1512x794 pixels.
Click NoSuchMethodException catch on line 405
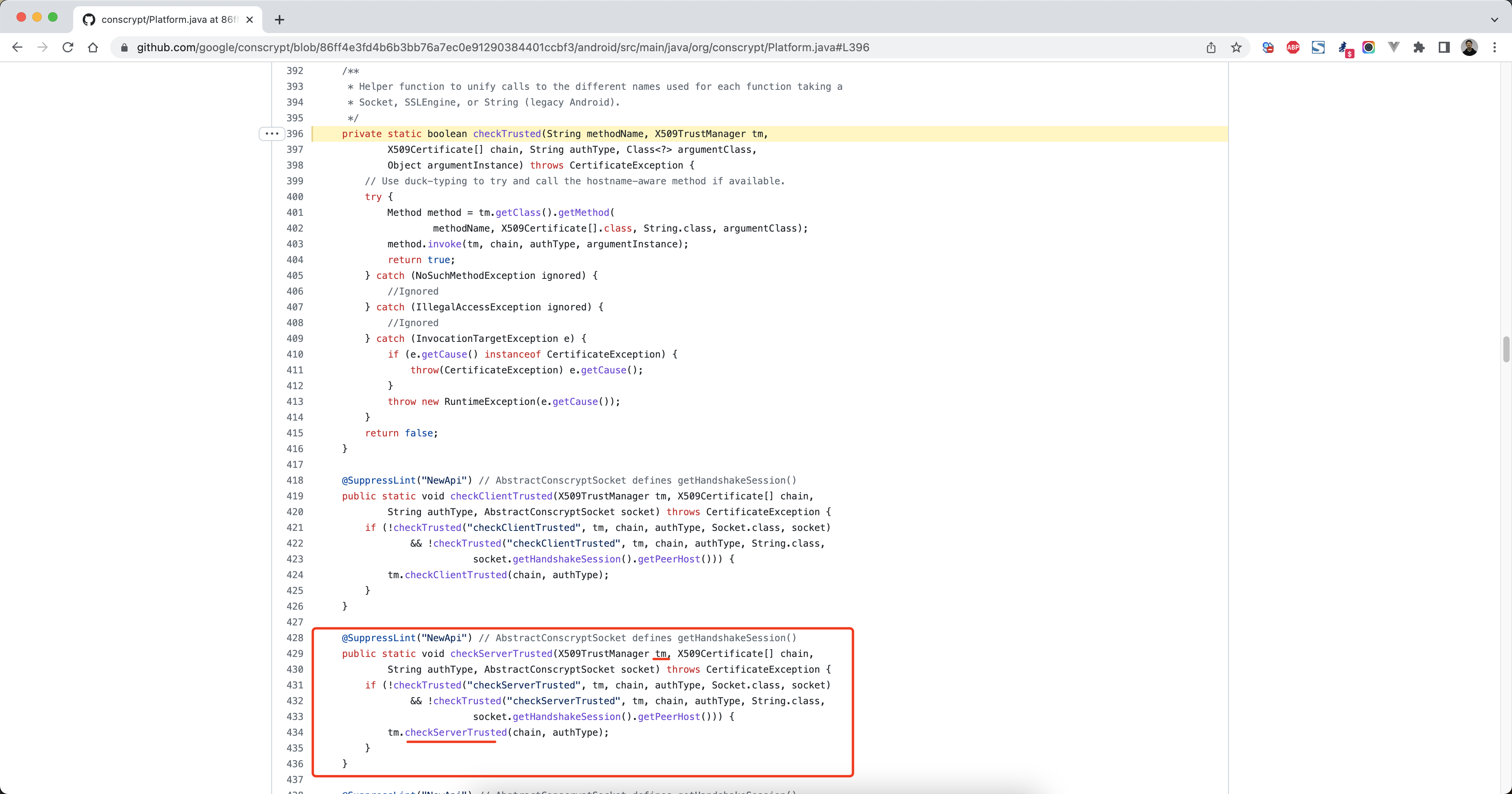(481, 275)
